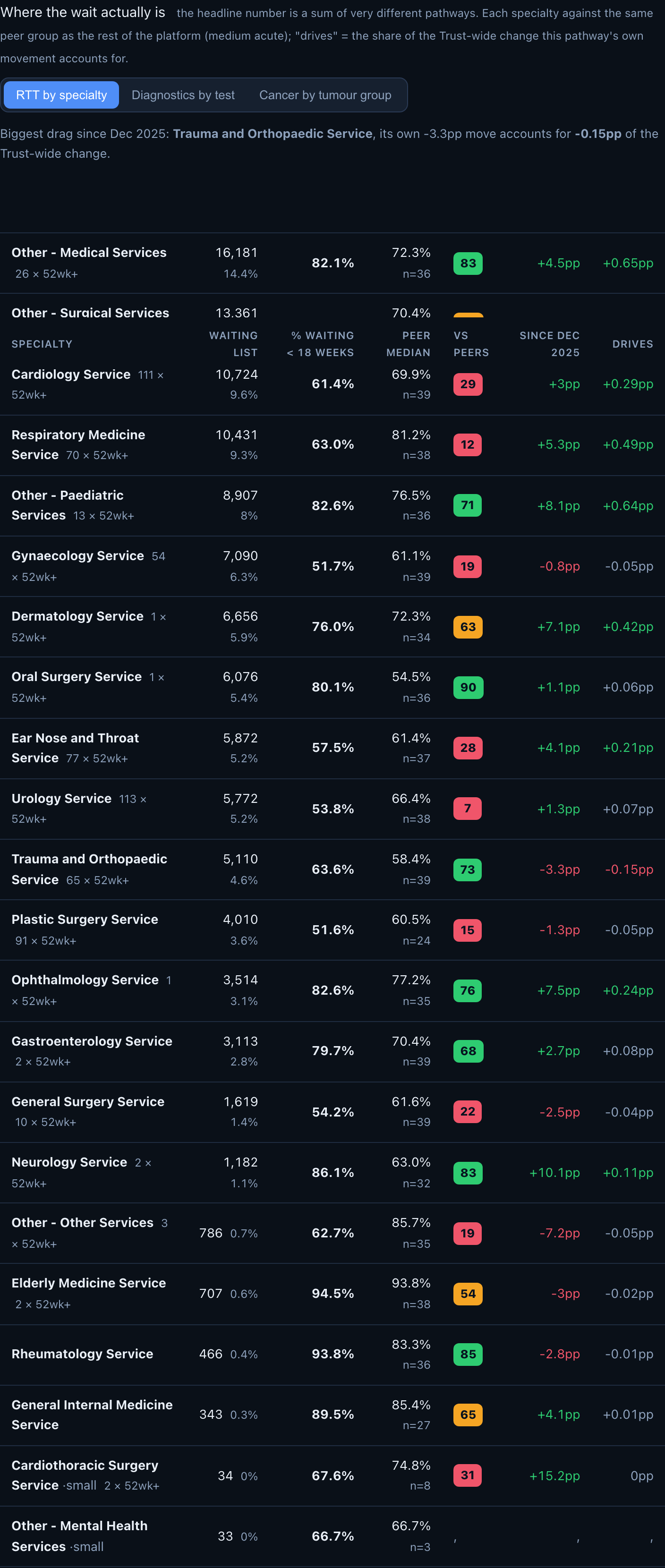Switch to Diagnostics by test tab
Image resolution: width=665 pixels, height=1568 pixels.
[x=183, y=95]
